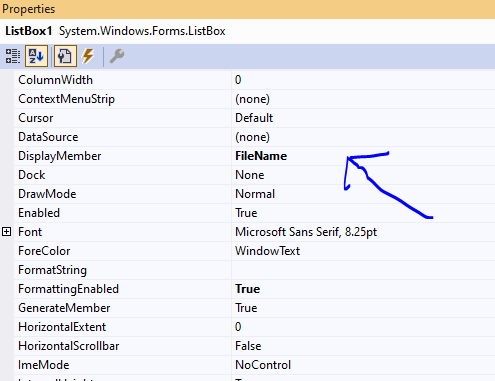Click the Dock value None
Image resolution: width=495 pixels, height=381 pixels.
click(250, 175)
